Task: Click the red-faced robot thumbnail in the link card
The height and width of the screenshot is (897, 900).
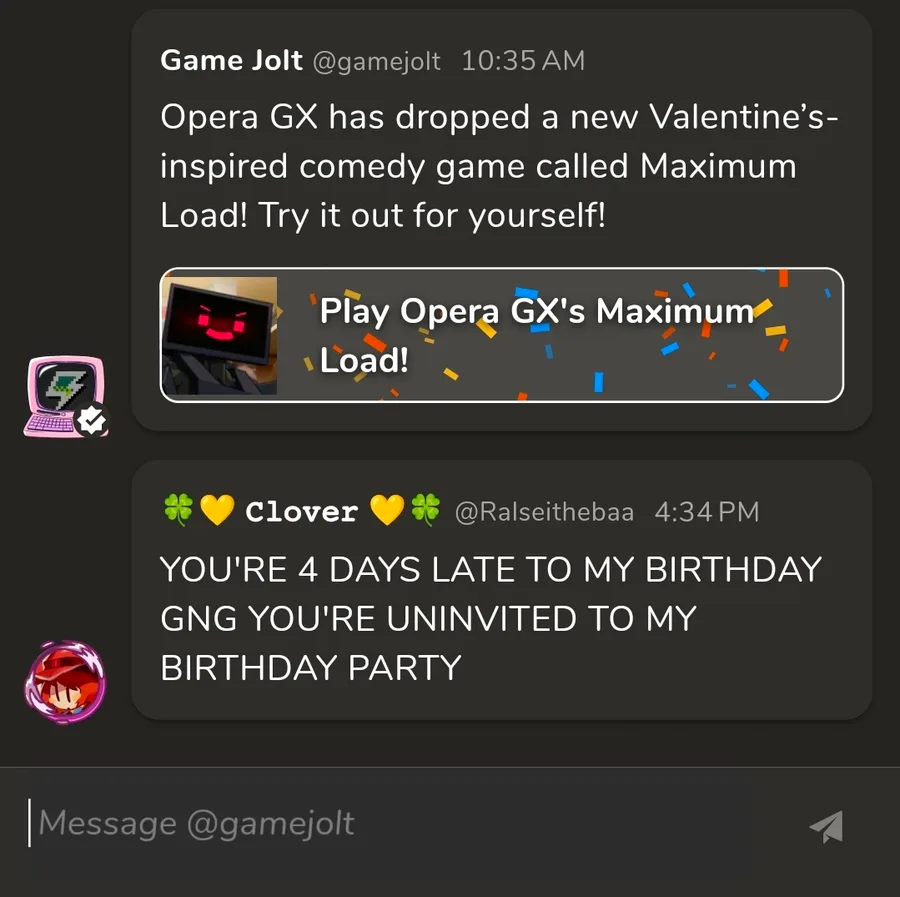Action: pyautogui.click(x=220, y=335)
